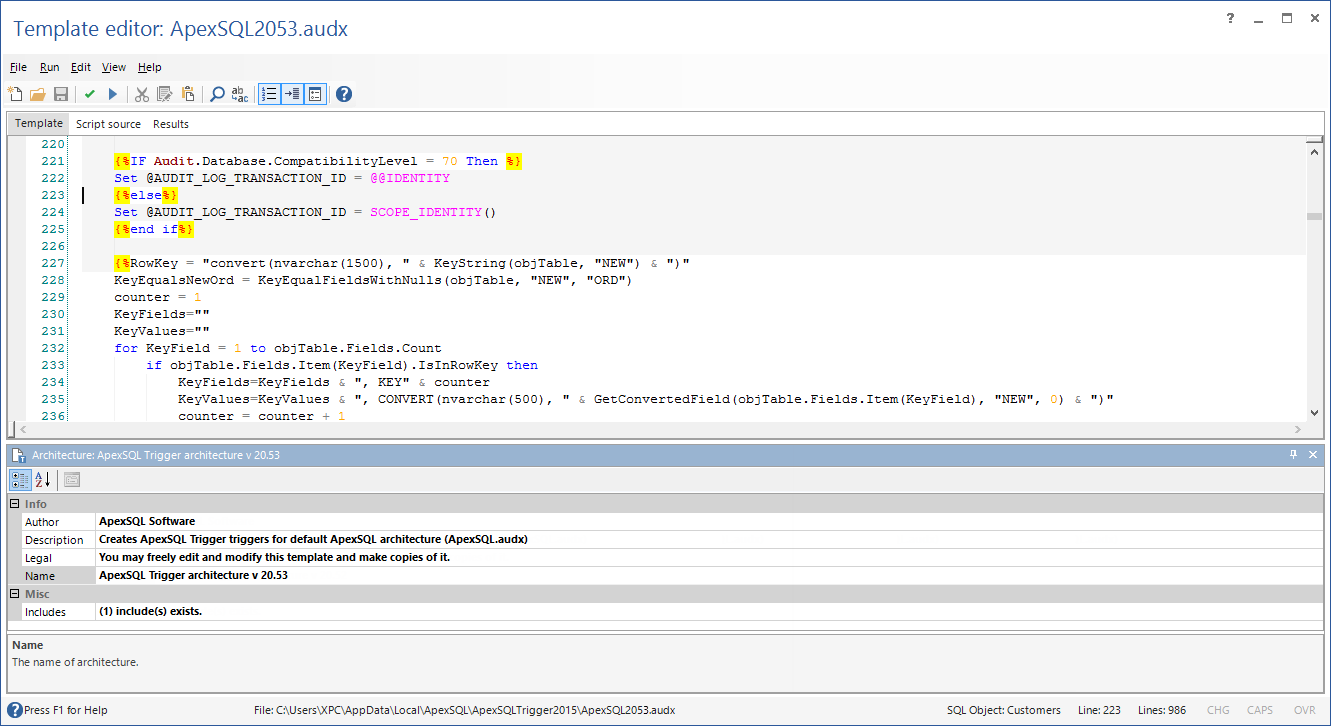The image size is (1331, 726).
Task: Collapse the Misc category
Action: click(14, 594)
